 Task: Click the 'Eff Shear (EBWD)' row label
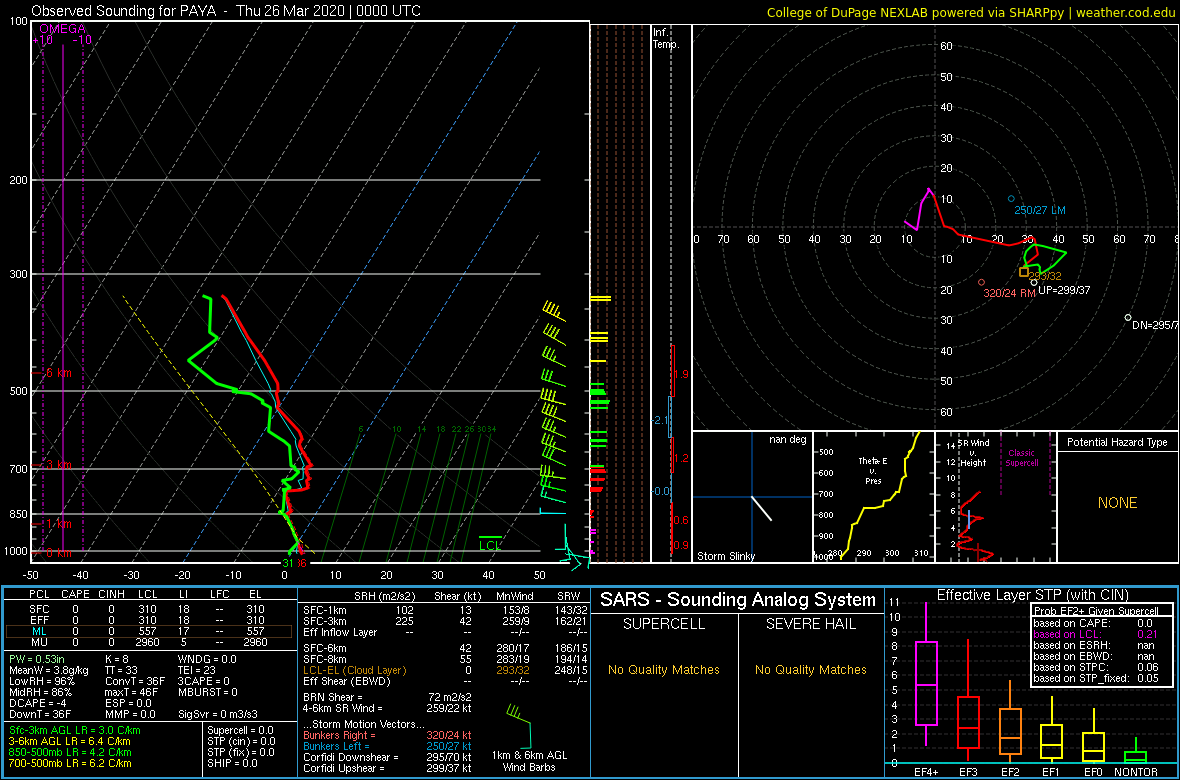pyautogui.click(x=346, y=681)
